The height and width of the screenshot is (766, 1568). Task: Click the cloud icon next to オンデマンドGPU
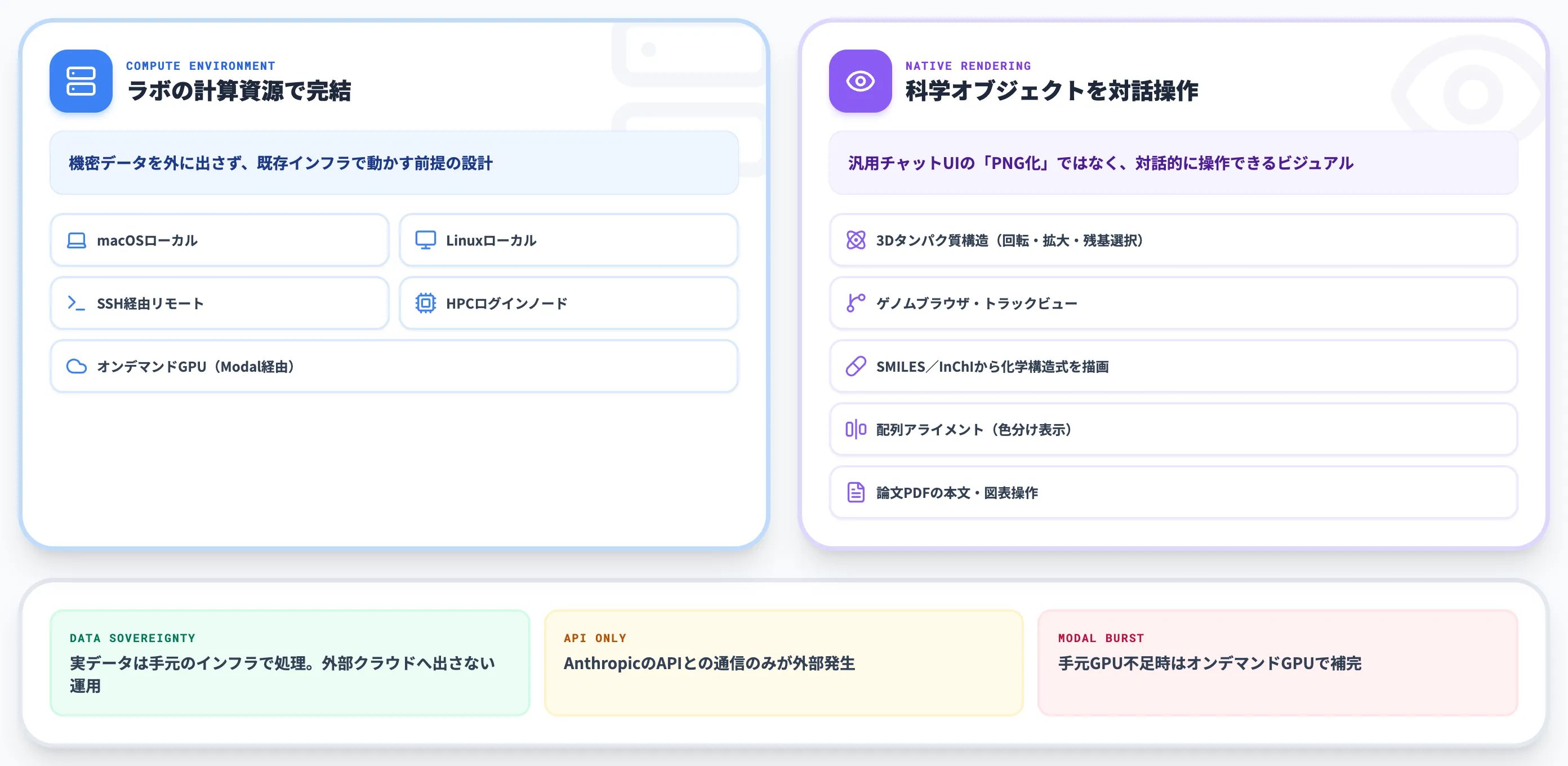(x=77, y=367)
